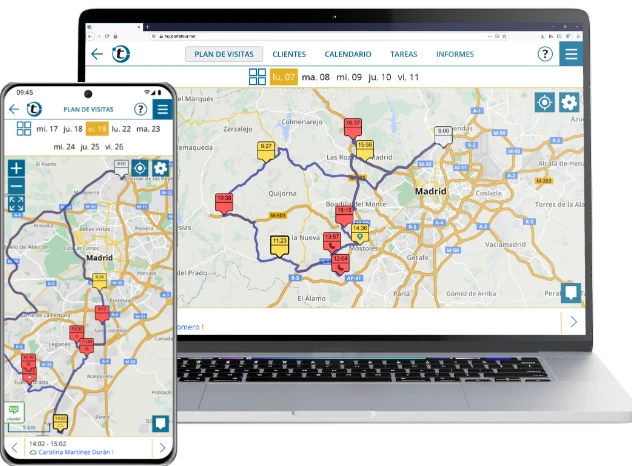Select the 15:59 yellow visit marker
The width and height of the screenshot is (632, 466).
(364, 150)
